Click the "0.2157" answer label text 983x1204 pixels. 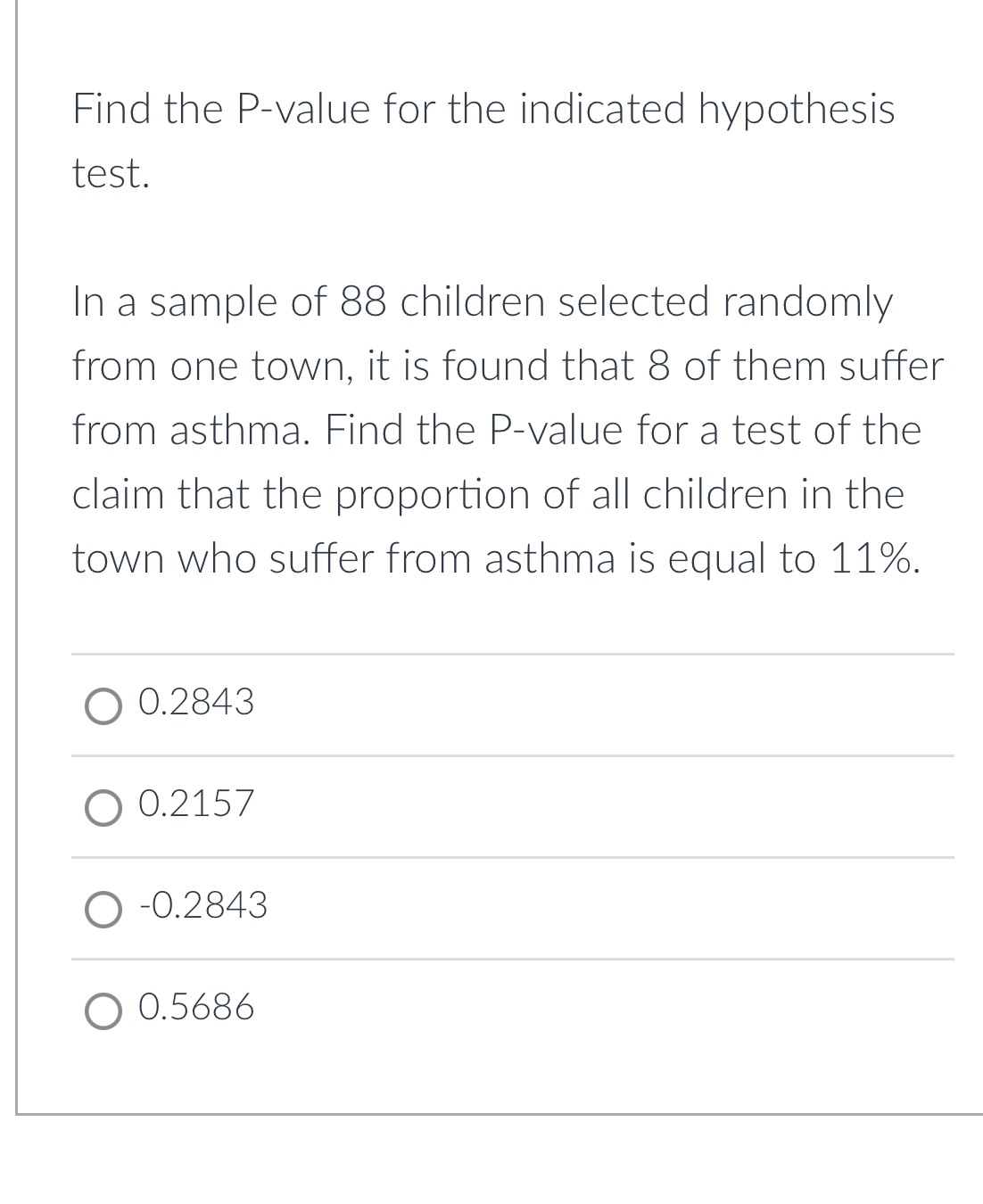pos(196,804)
